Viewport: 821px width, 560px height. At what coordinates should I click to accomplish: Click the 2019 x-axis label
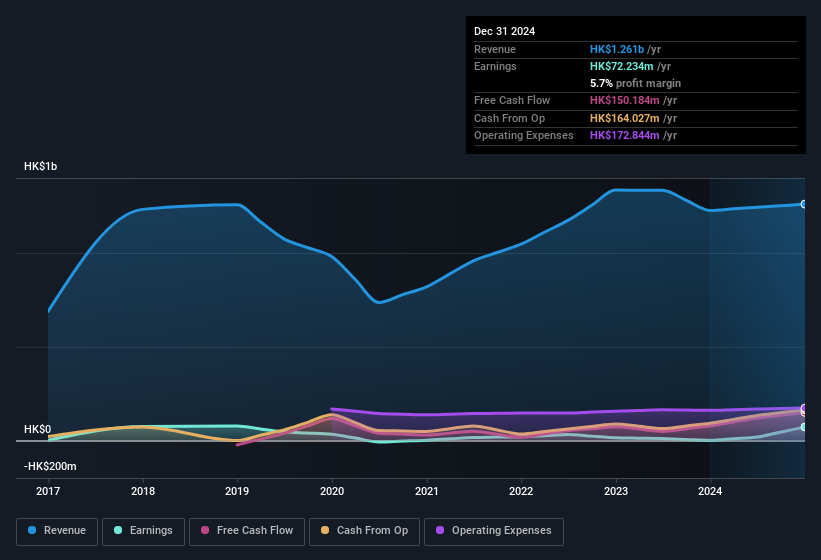[237, 491]
